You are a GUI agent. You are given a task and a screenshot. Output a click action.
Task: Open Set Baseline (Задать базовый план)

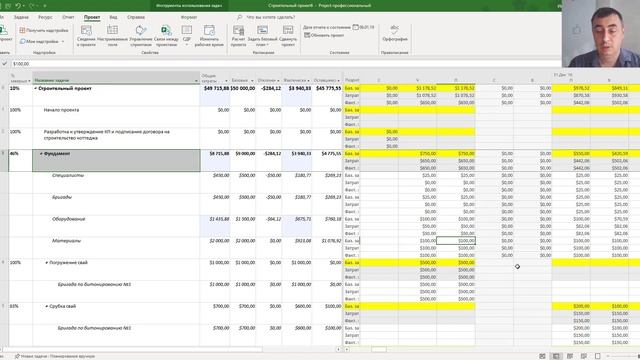point(262,36)
